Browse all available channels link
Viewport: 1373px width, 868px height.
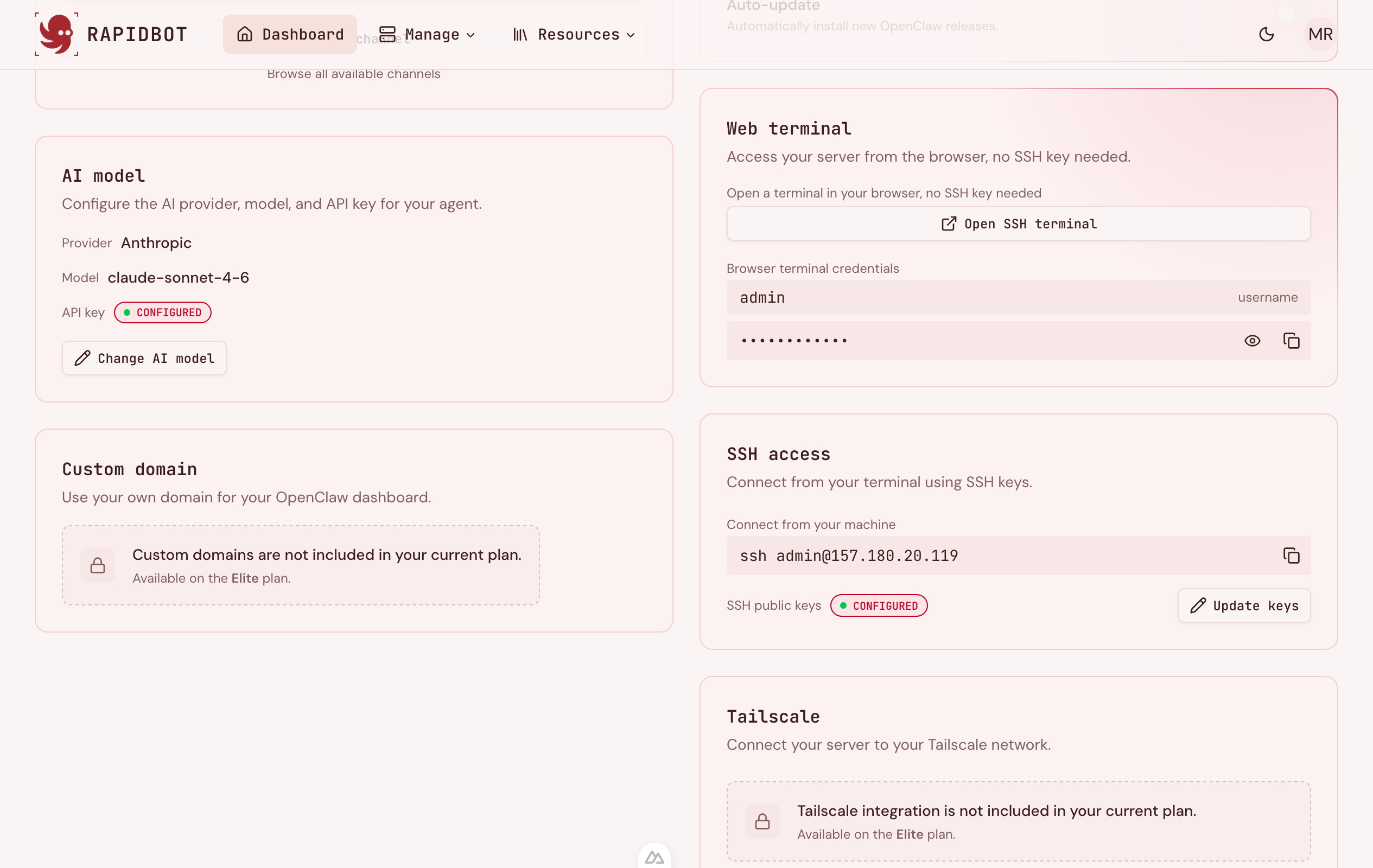[353, 74]
